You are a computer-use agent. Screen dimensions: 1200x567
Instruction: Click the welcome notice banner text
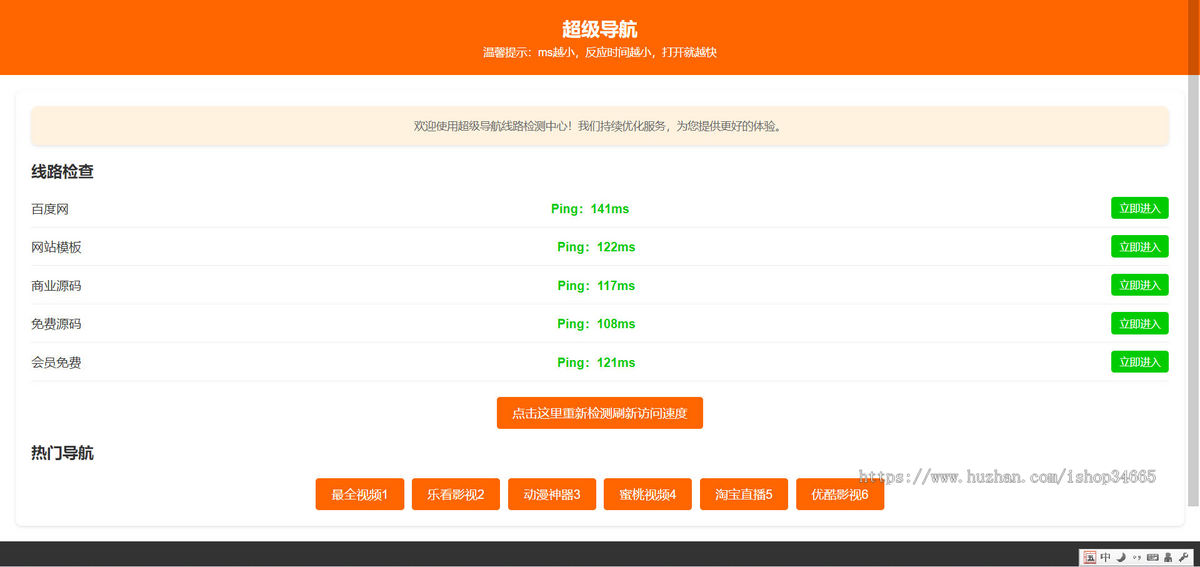point(600,126)
